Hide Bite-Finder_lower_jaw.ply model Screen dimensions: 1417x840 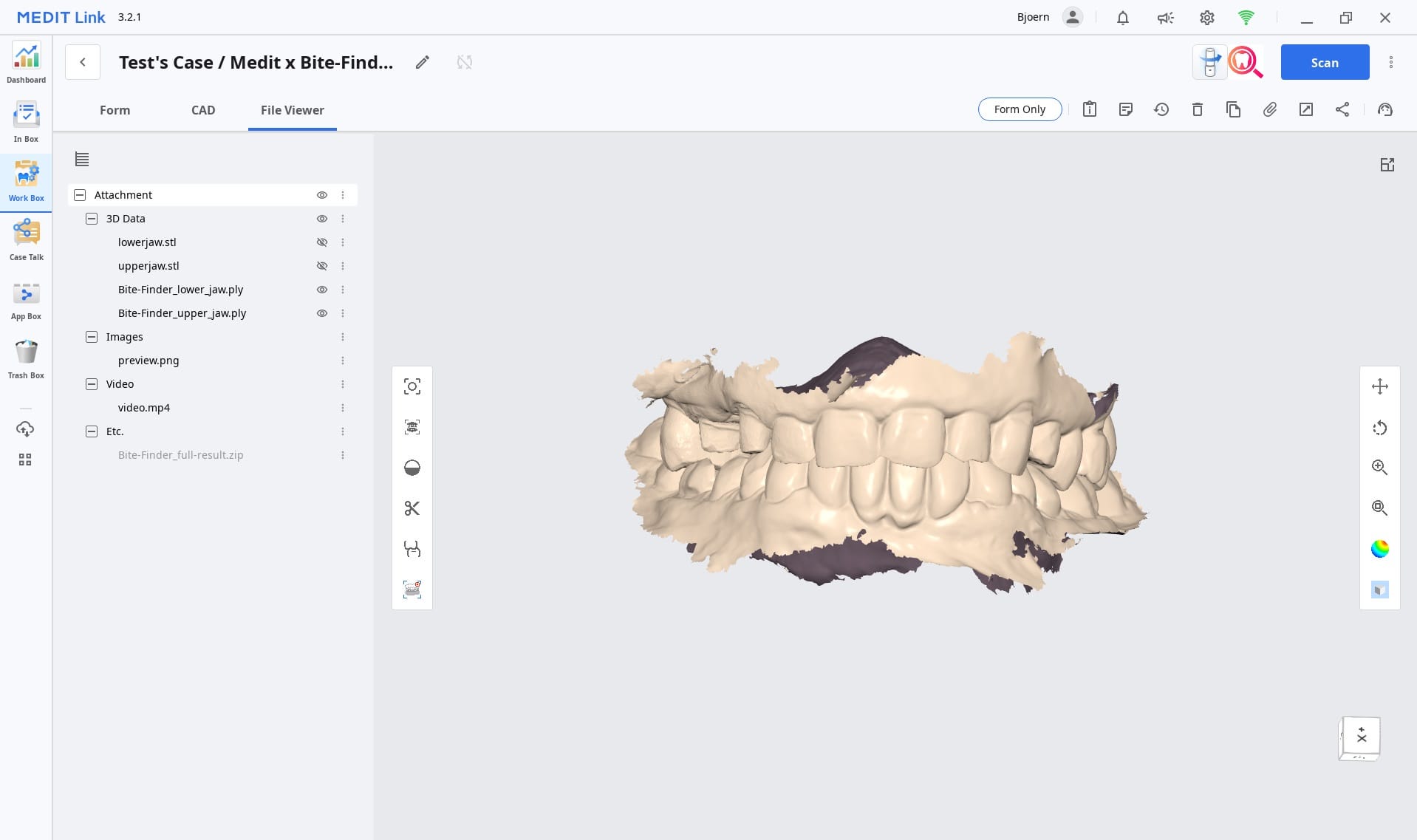coord(322,290)
